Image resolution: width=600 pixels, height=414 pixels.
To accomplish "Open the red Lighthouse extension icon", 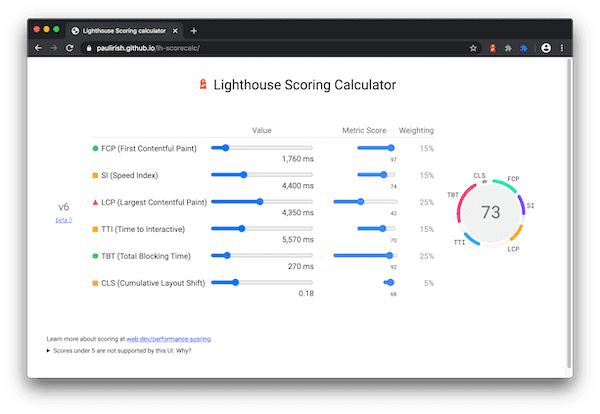I will [x=491, y=47].
